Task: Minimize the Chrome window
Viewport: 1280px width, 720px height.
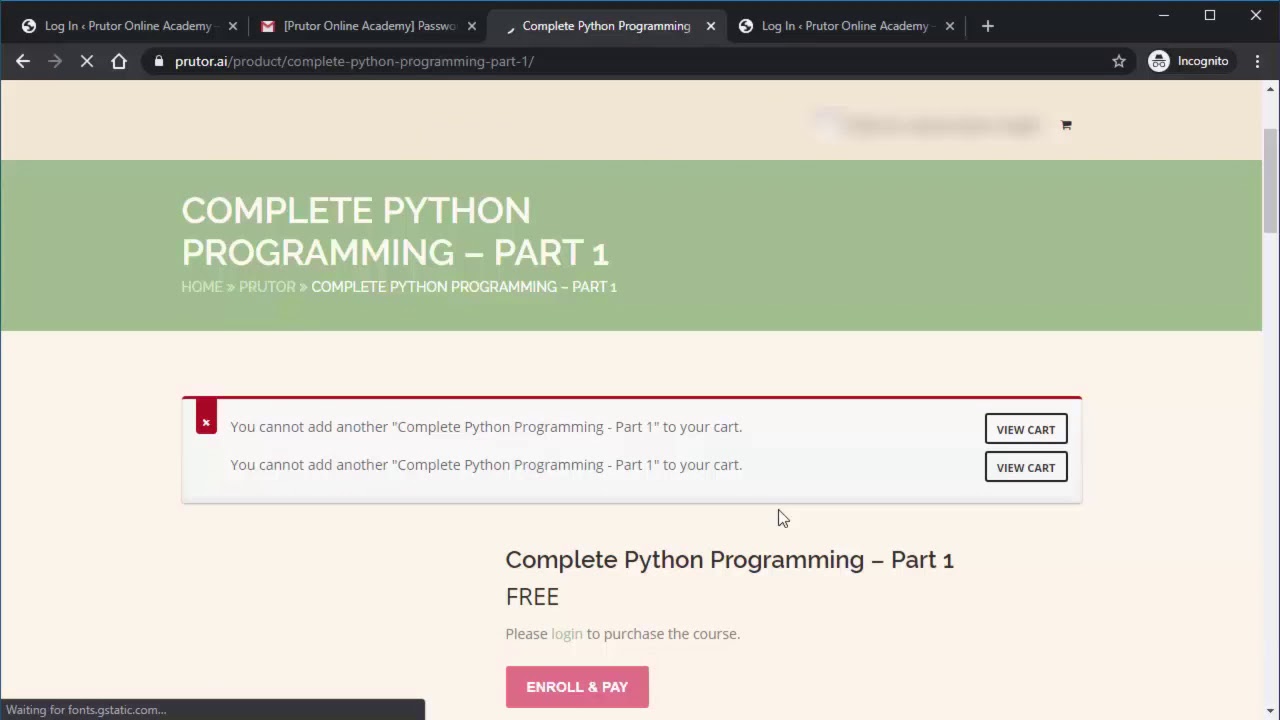Action: (1164, 15)
